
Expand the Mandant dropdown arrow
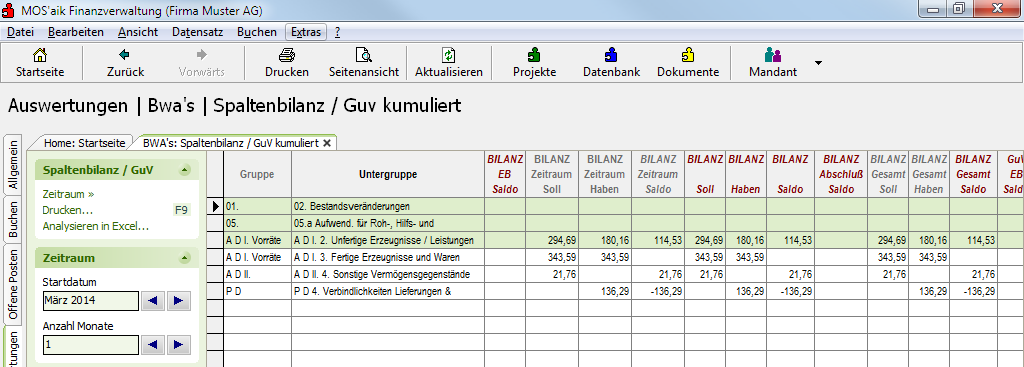click(x=818, y=63)
